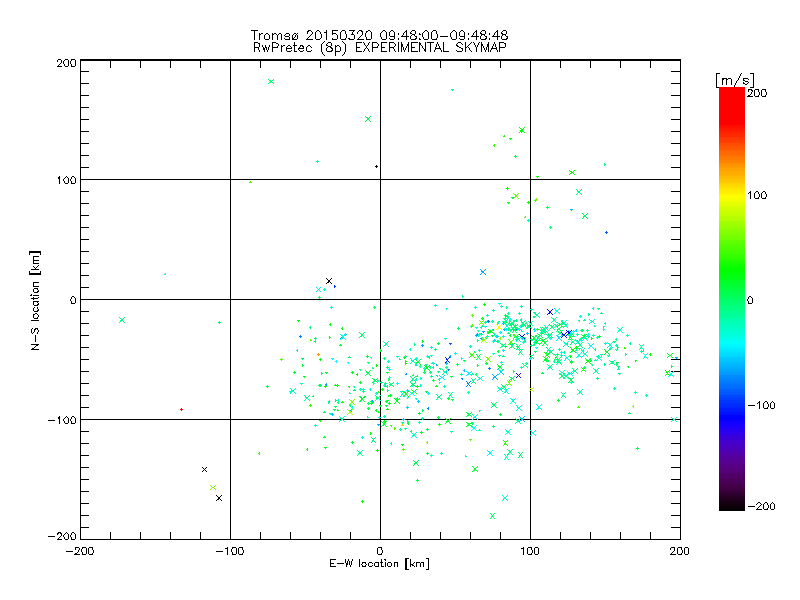This screenshot has width=800, height=600.
Task: Click the x-axis tick label -200
Action: [80, 552]
